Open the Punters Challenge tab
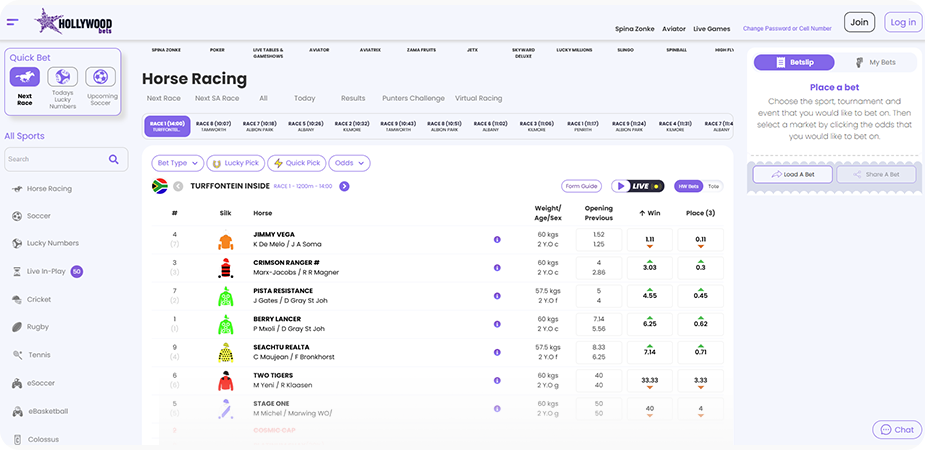Screen dimensions: 925x450 414,98
